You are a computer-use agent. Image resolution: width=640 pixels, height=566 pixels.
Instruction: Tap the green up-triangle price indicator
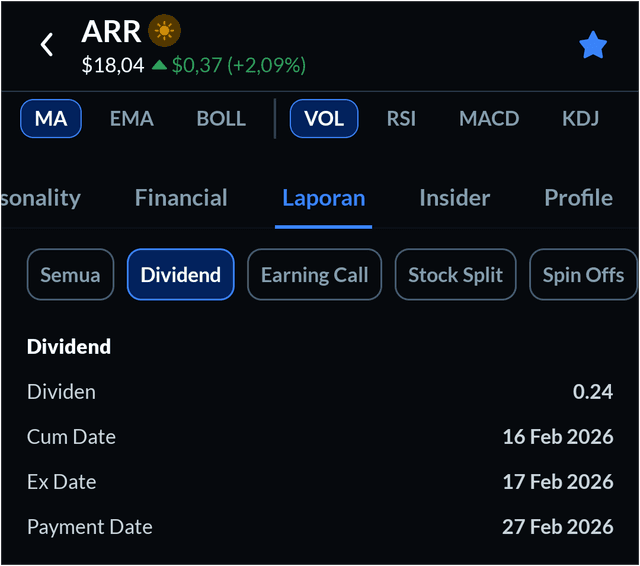point(159,64)
